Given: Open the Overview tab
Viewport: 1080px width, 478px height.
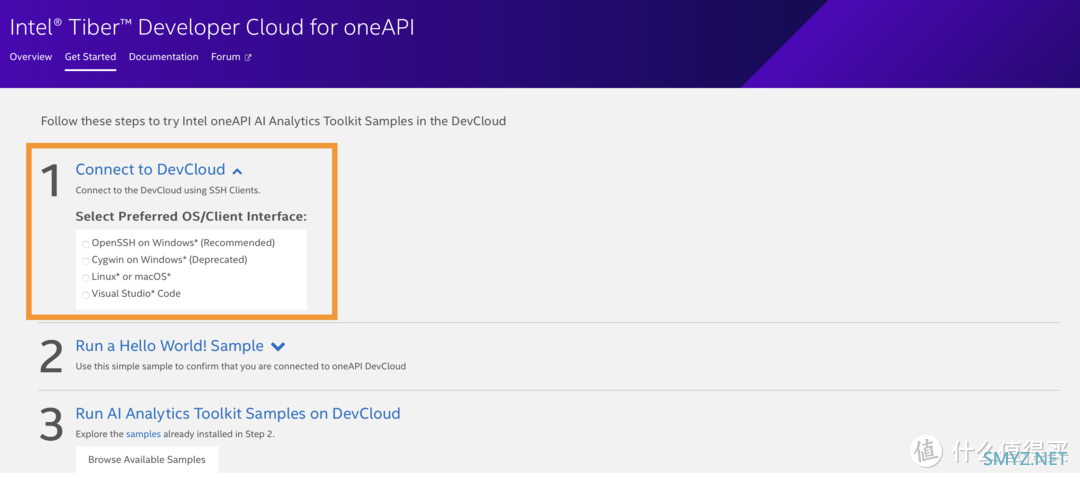Looking at the screenshot, I should coord(31,56).
